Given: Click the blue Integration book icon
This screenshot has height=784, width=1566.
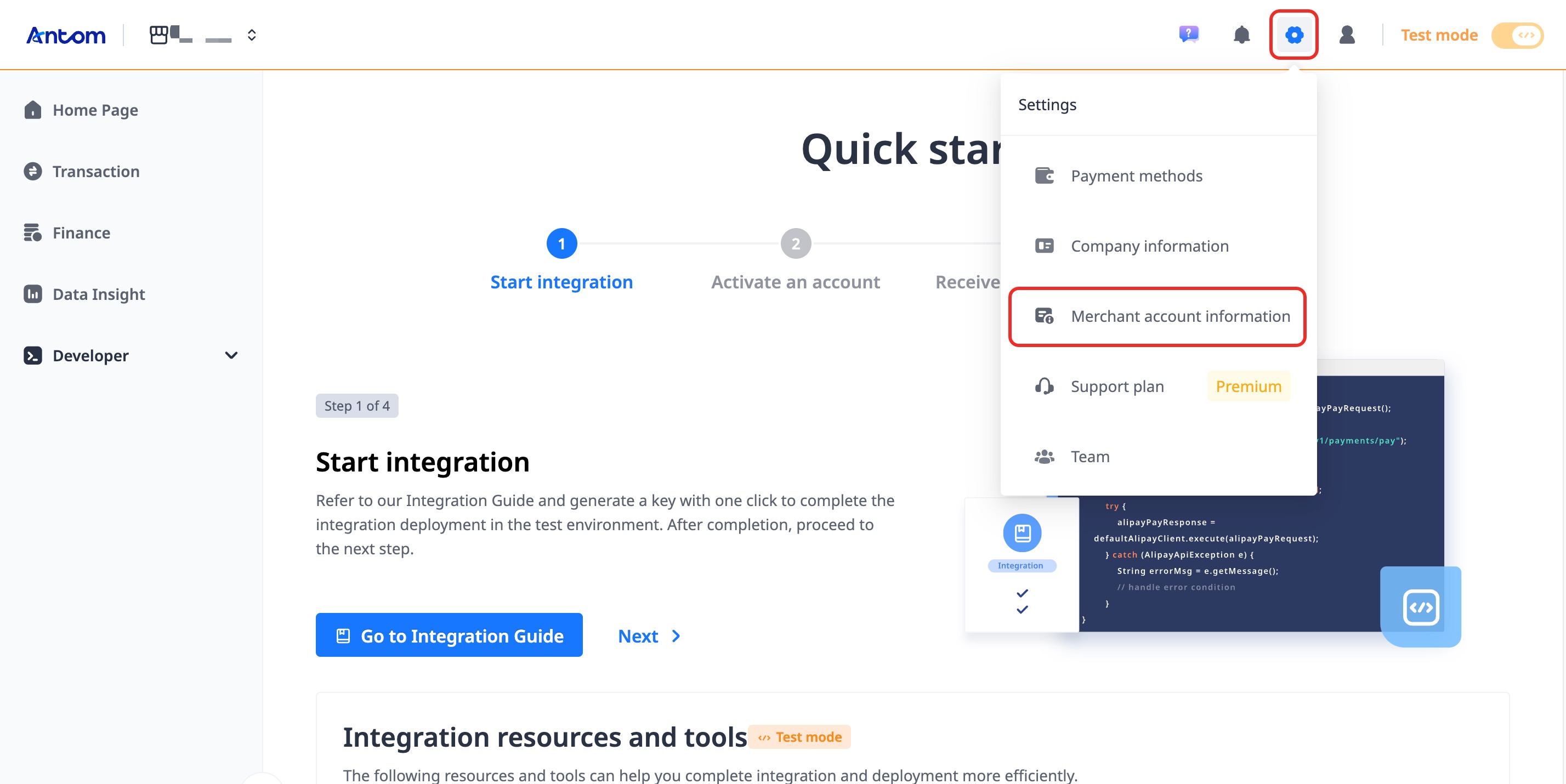Looking at the screenshot, I should pyautogui.click(x=1022, y=533).
